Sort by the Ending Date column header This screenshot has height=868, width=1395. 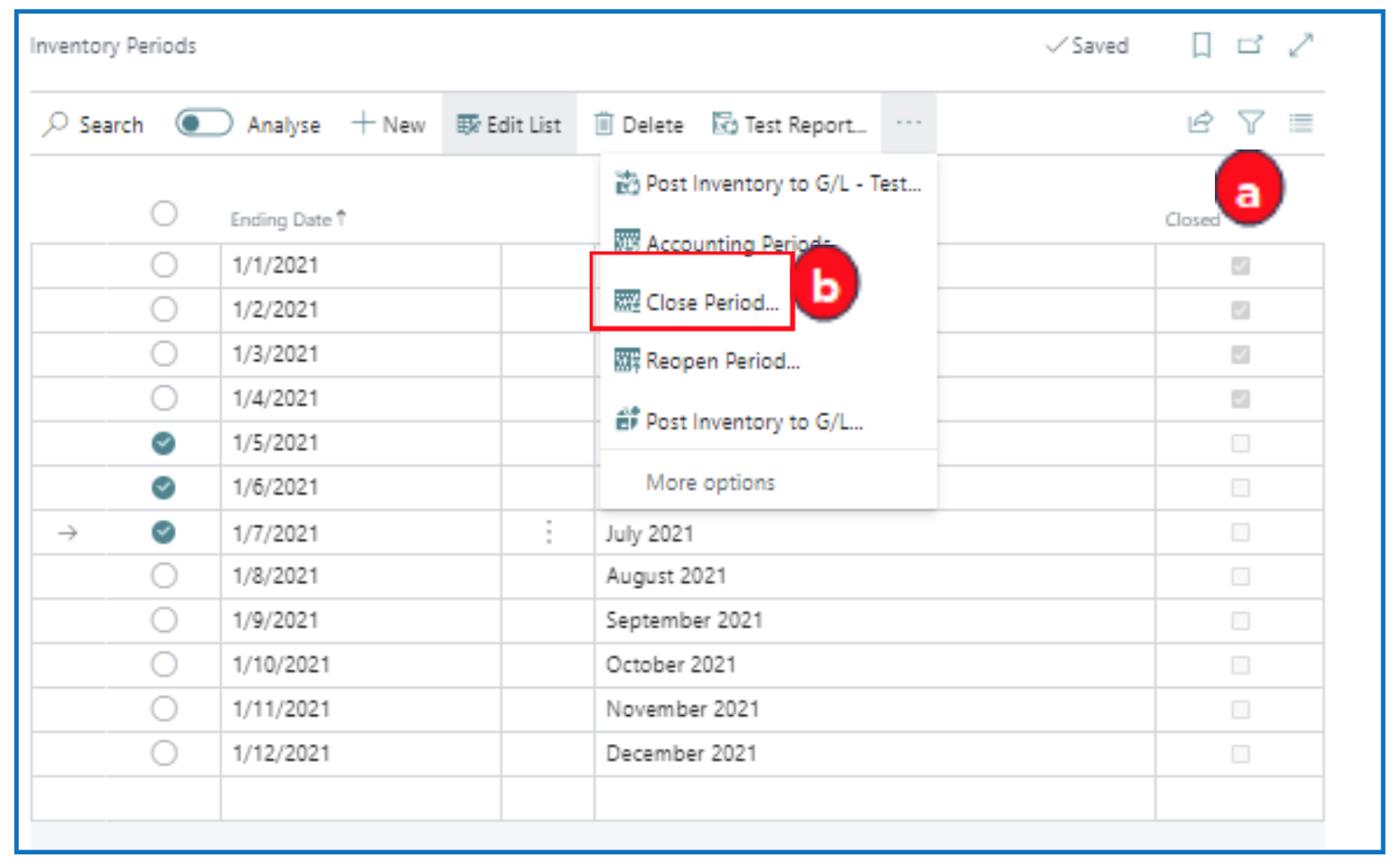click(x=281, y=220)
